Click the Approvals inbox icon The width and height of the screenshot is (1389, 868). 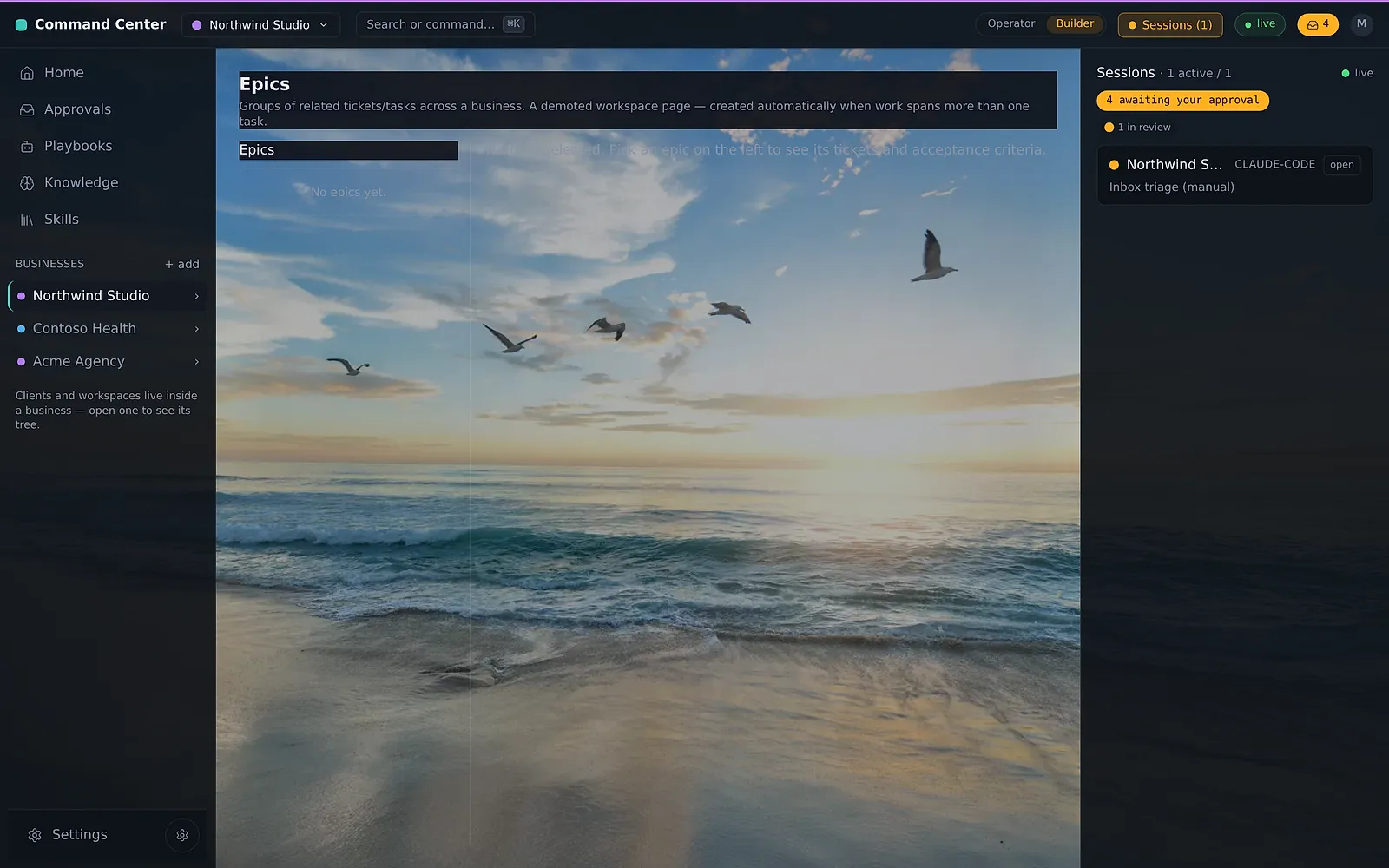27,109
